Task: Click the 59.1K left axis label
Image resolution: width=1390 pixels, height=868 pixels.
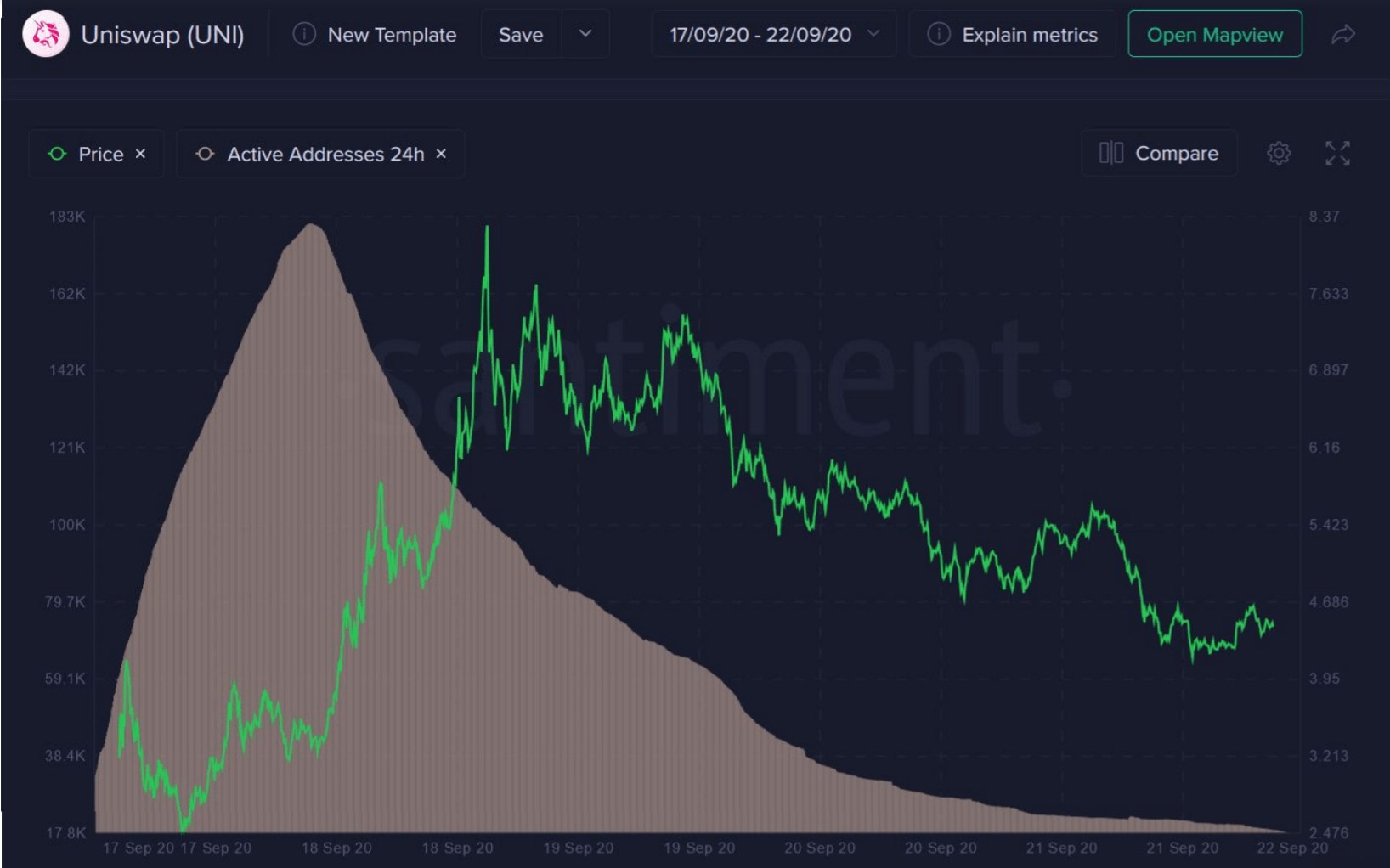Action: (x=65, y=679)
